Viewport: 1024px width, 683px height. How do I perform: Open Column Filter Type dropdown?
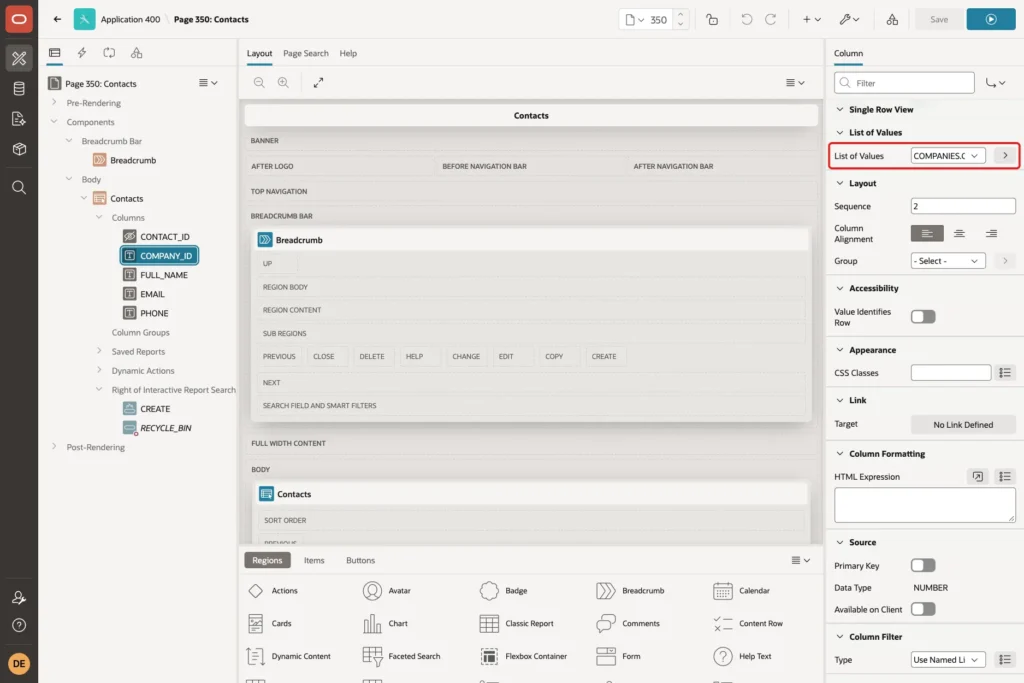click(x=948, y=659)
